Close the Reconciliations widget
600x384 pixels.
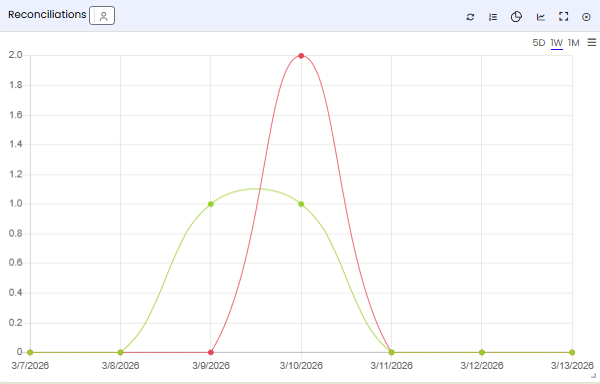(x=586, y=17)
